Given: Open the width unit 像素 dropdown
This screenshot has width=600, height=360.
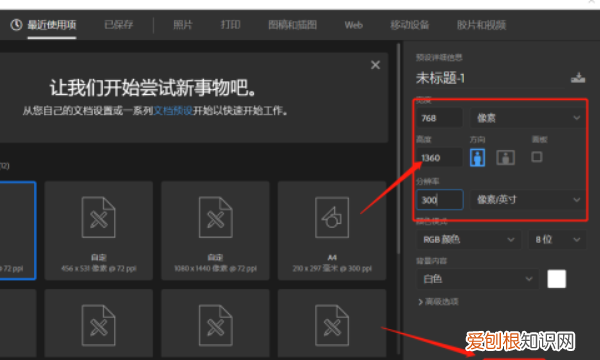Looking at the screenshot, I should click(528, 118).
